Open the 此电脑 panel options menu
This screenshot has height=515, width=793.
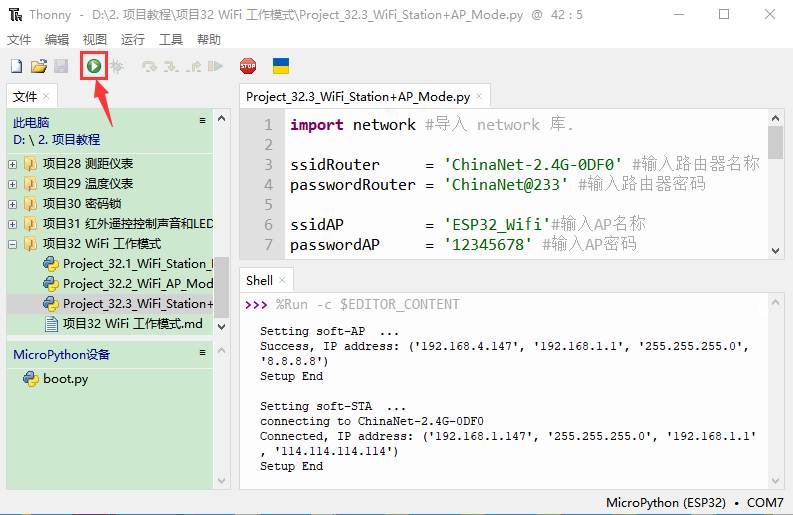click(203, 121)
